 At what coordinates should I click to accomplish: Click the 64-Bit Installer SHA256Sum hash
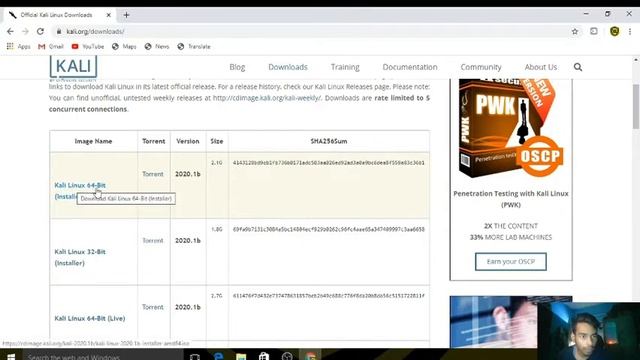329,163
